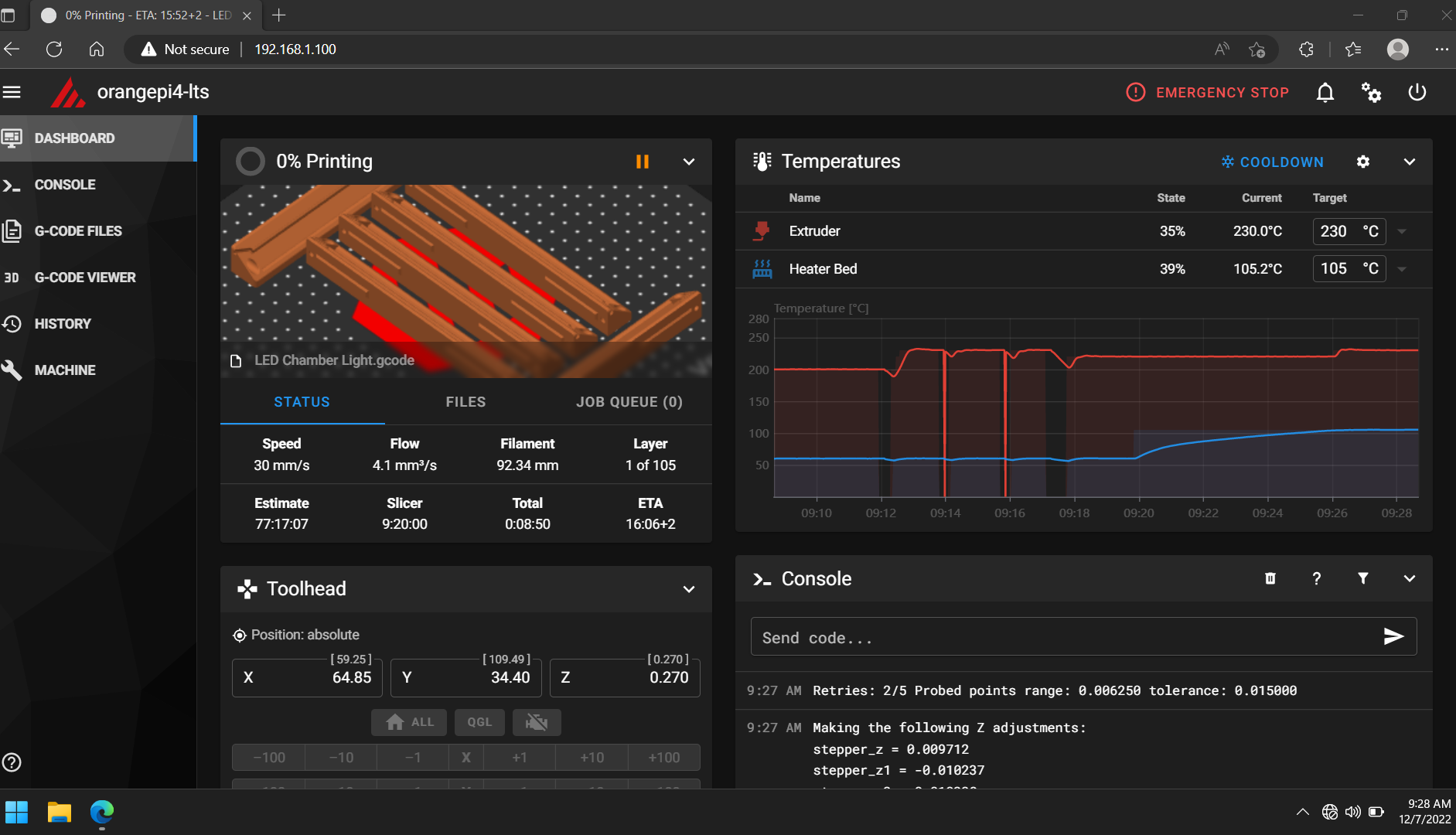The width and height of the screenshot is (1456, 835).
Task: Move X axis by -10
Action: 341,758
